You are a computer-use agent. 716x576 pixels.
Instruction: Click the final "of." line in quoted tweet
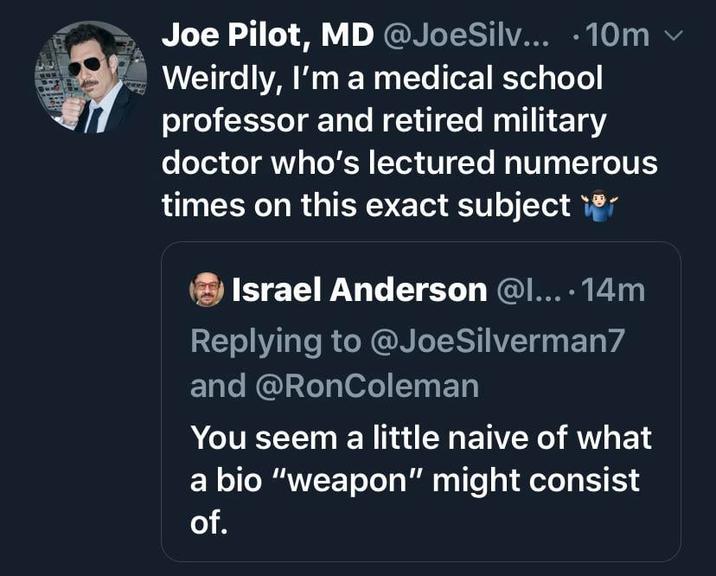208,522
